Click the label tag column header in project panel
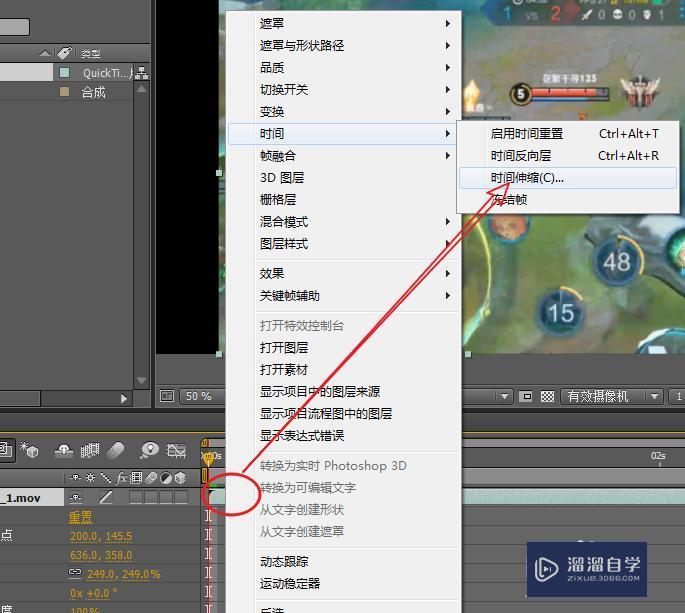 (x=65, y=53)
